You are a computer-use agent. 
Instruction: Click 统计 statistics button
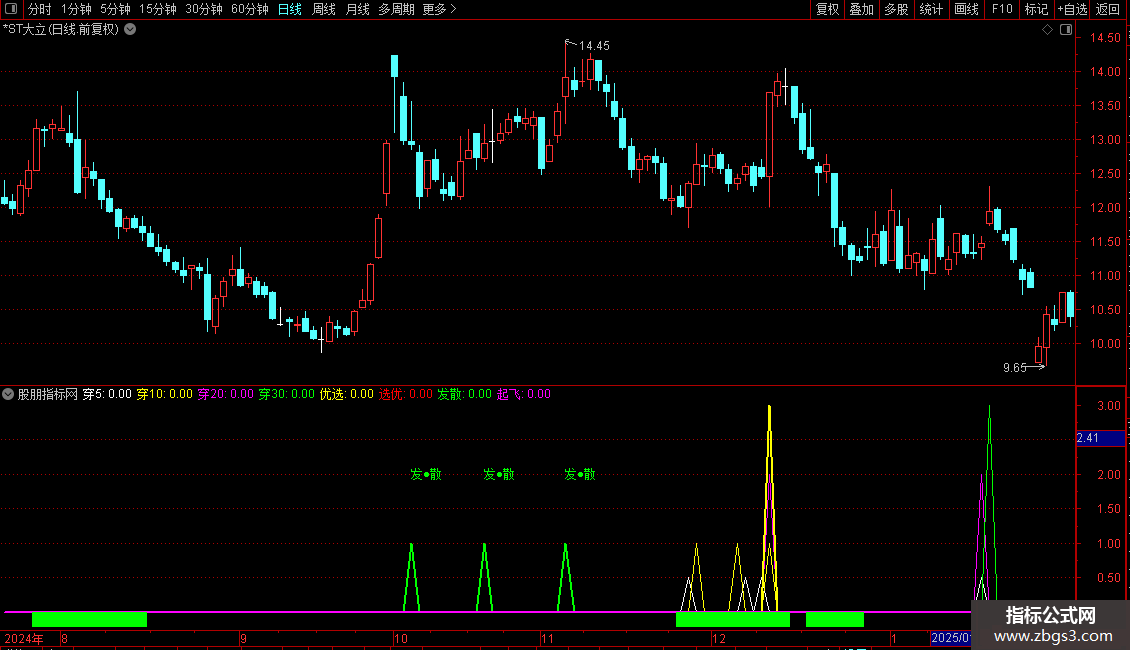(x=931, y=9)
